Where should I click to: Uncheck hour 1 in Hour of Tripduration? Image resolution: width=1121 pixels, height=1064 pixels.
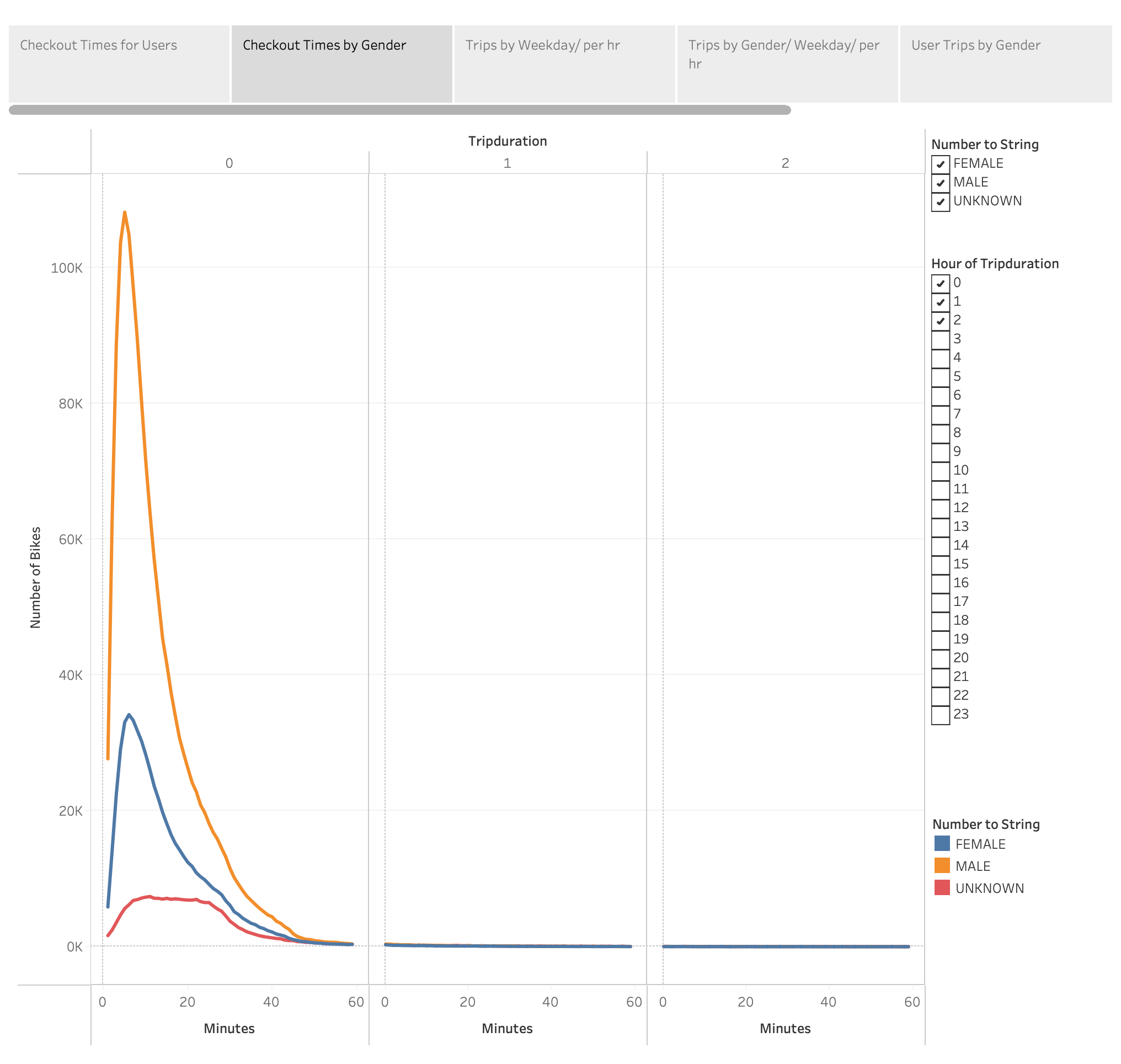(941, 302)
